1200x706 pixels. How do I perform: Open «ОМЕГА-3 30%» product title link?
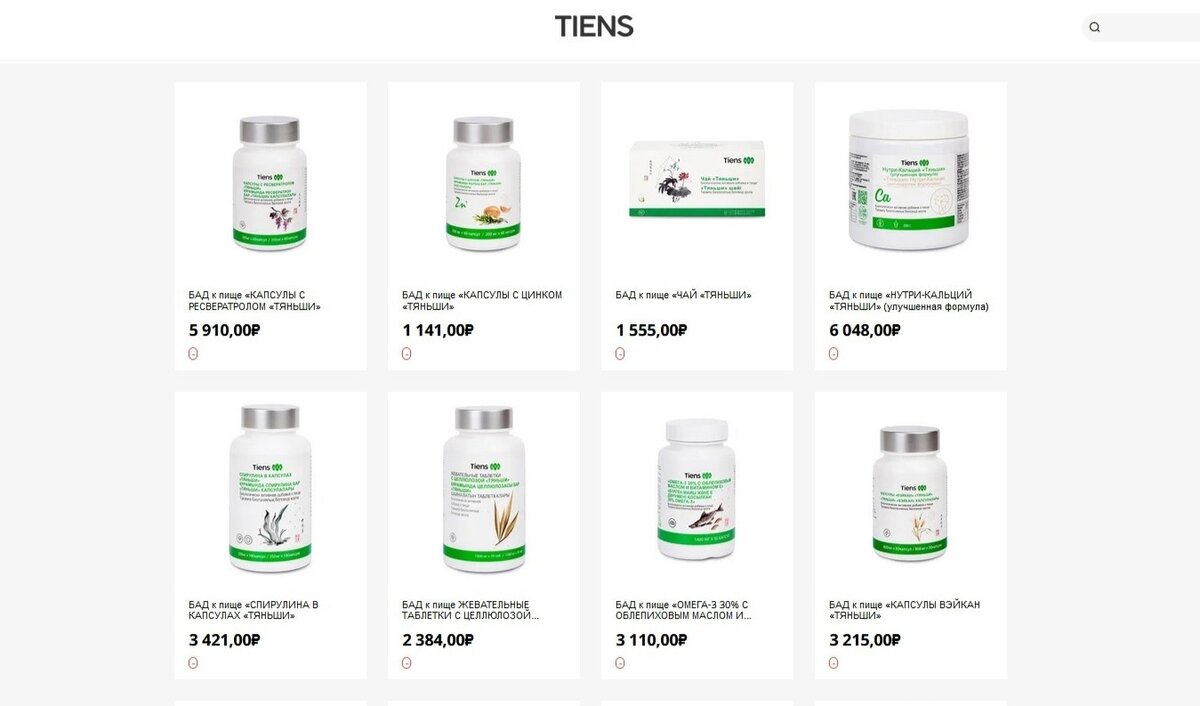pos(683,610)
